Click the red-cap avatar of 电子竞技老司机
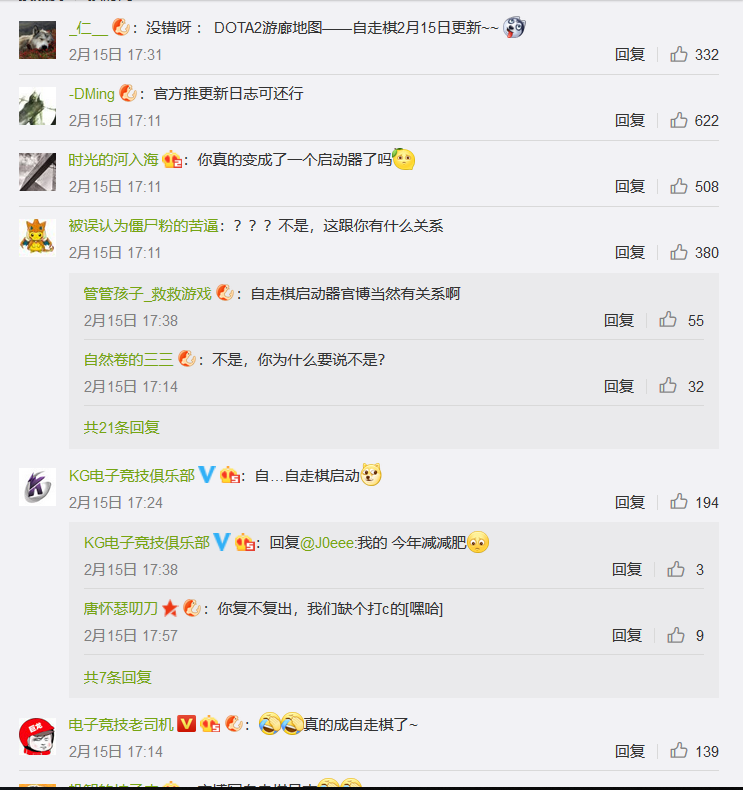Viewport: 743px width, 790px height. pos(37,736)
